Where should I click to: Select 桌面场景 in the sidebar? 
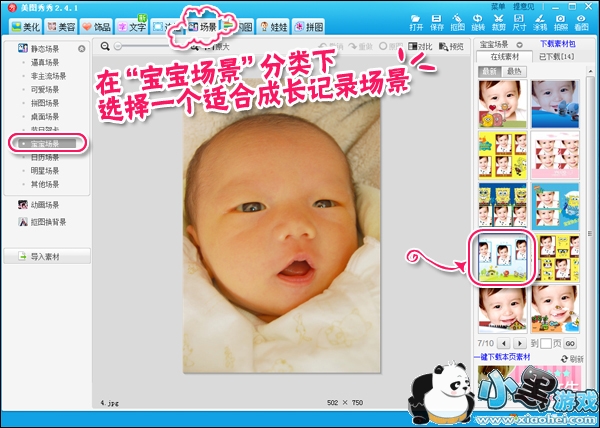45,117
